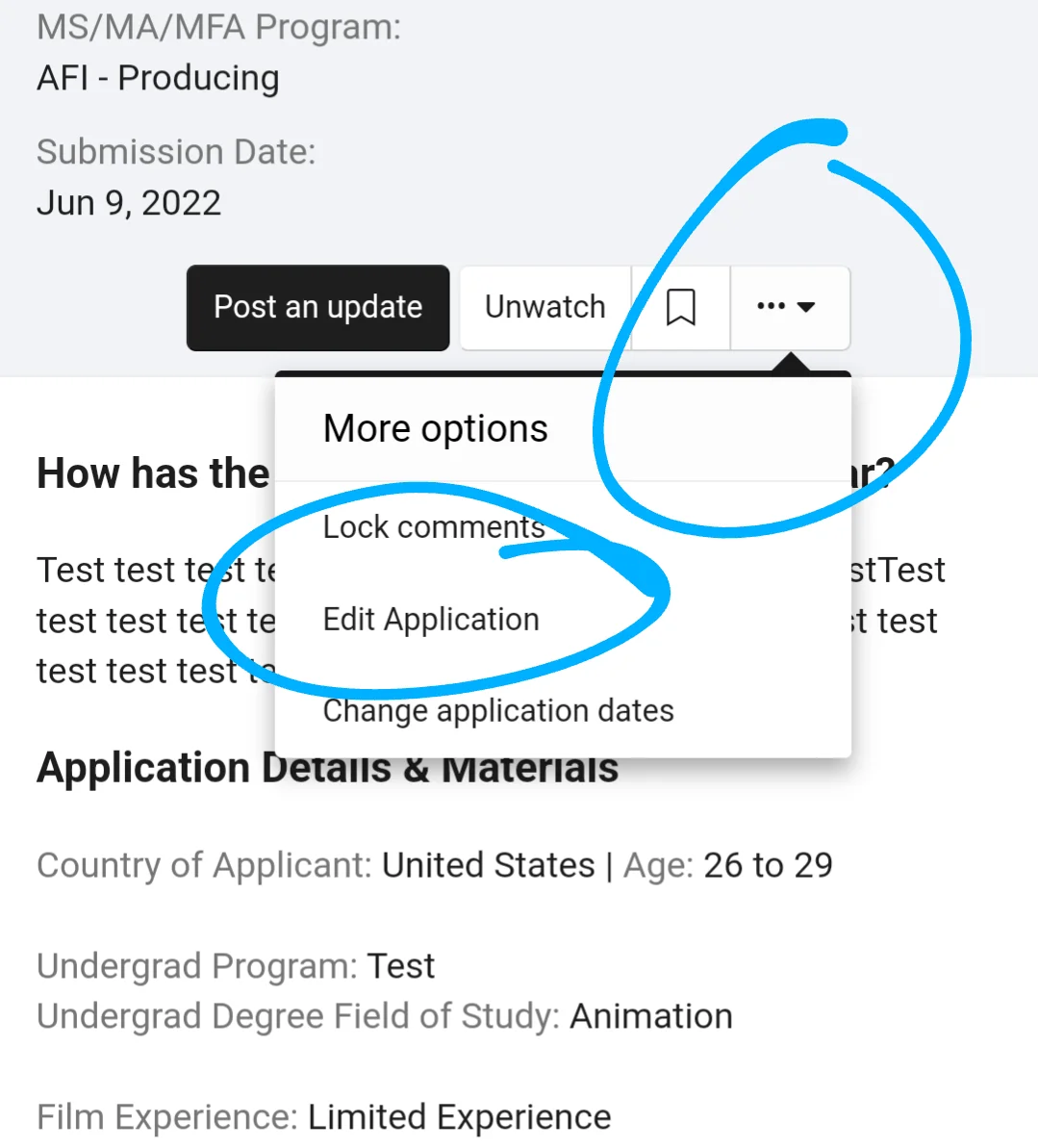The height and width of the screenshot is (1148, 1038).
Task: Click the How has the question heading
Action: [x=153, y=473]
